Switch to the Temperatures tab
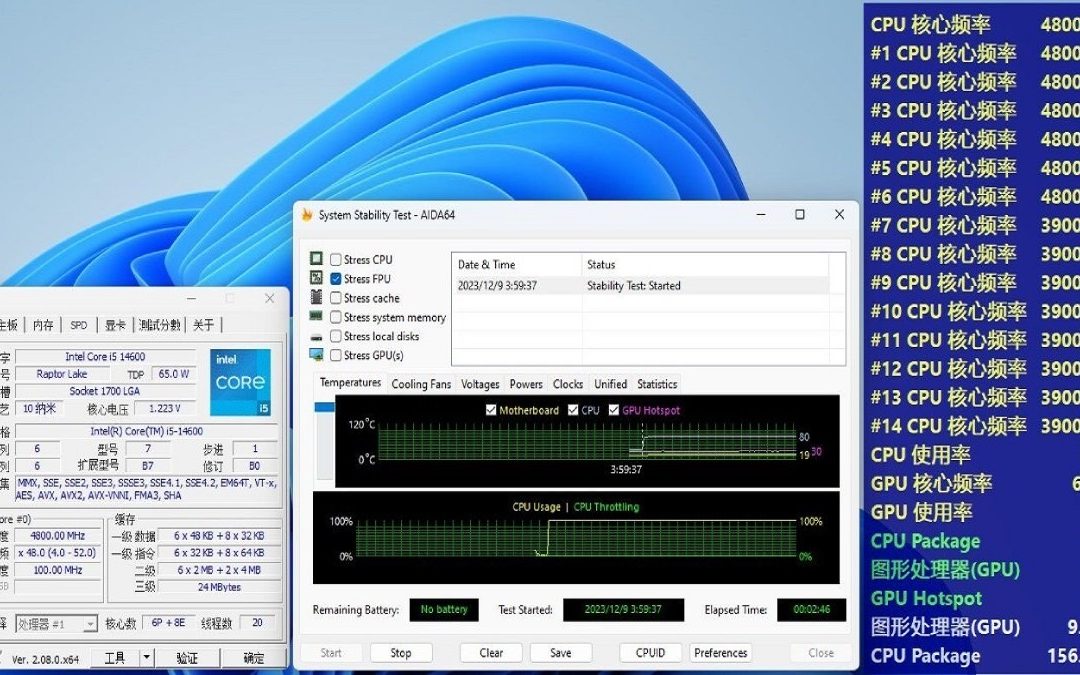1080x675 pixels. 350,383
